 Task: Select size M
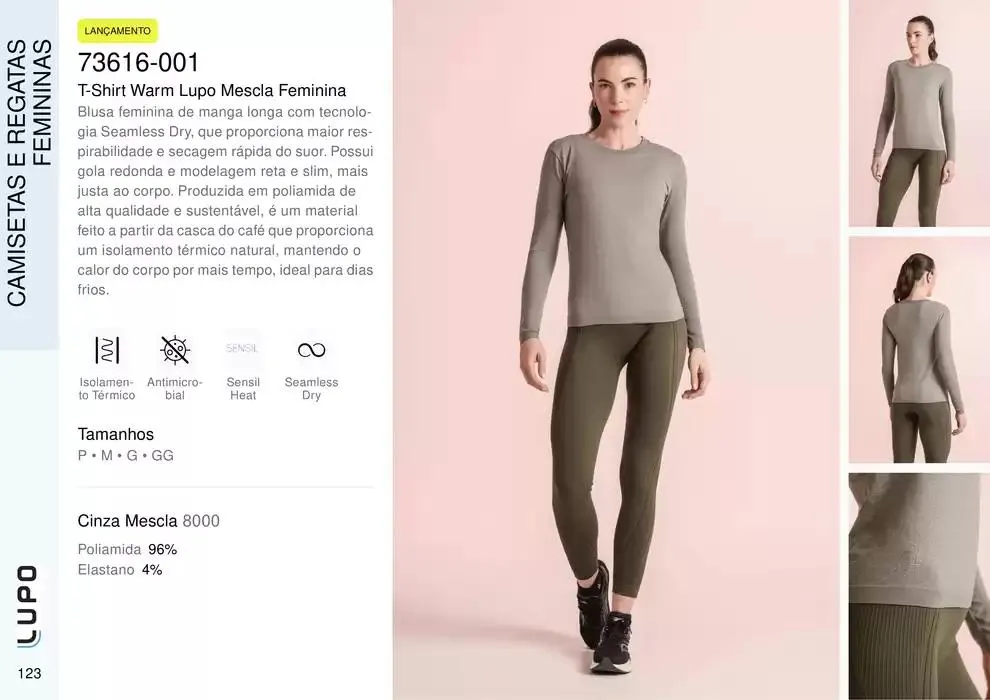point(107,455)
